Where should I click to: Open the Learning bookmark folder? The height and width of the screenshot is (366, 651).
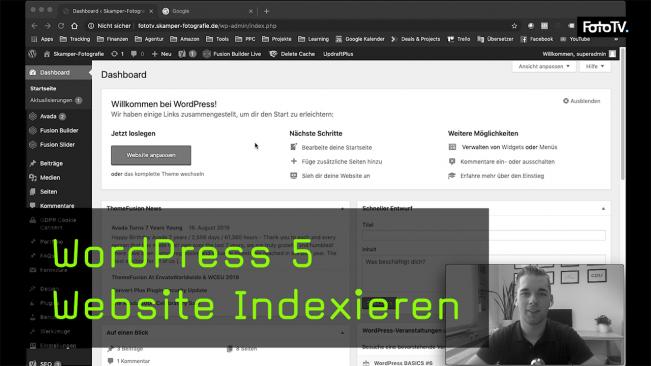pyautogui.click(x=313, y=39)
